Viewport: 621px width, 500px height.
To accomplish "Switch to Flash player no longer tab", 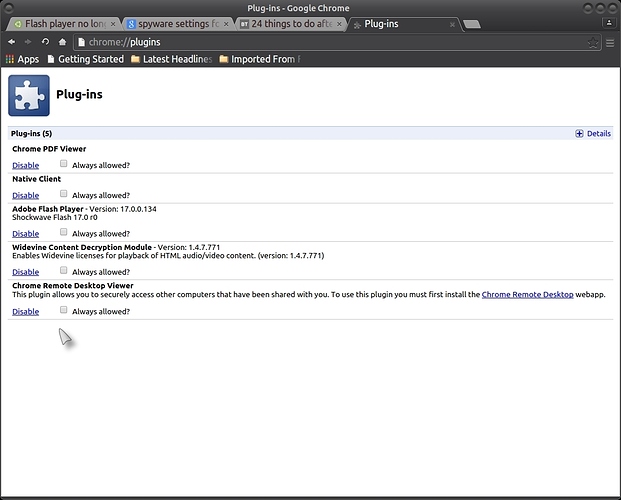I will [63, 24].
